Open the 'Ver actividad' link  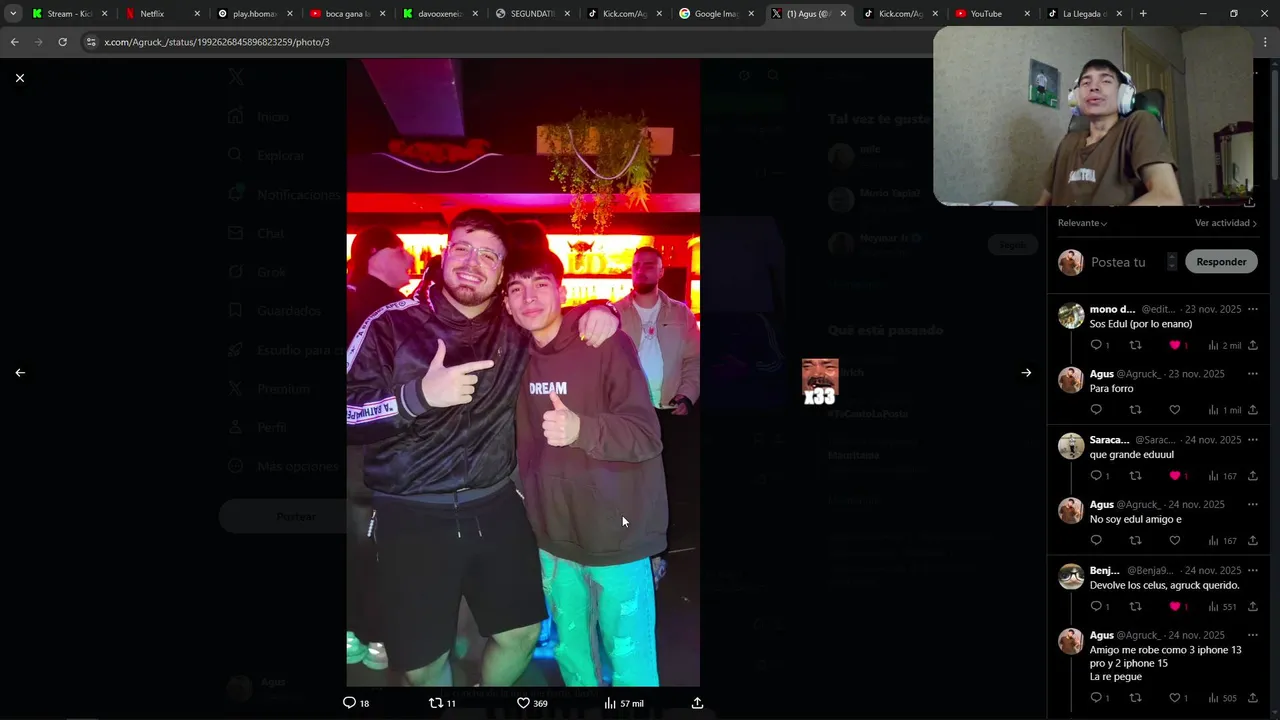[1226, 223]
